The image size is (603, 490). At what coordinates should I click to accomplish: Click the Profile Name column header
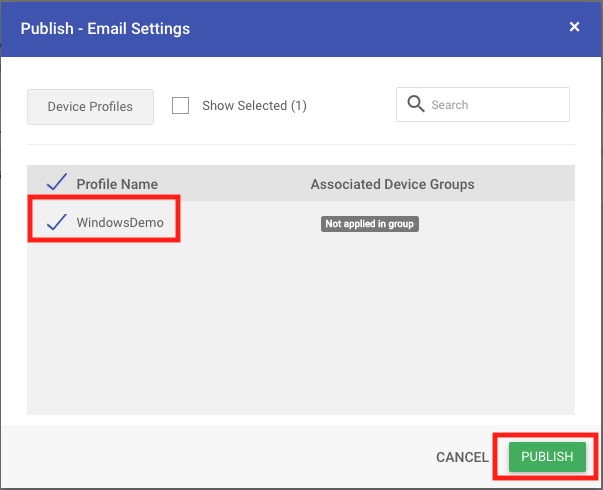point(117,184)
